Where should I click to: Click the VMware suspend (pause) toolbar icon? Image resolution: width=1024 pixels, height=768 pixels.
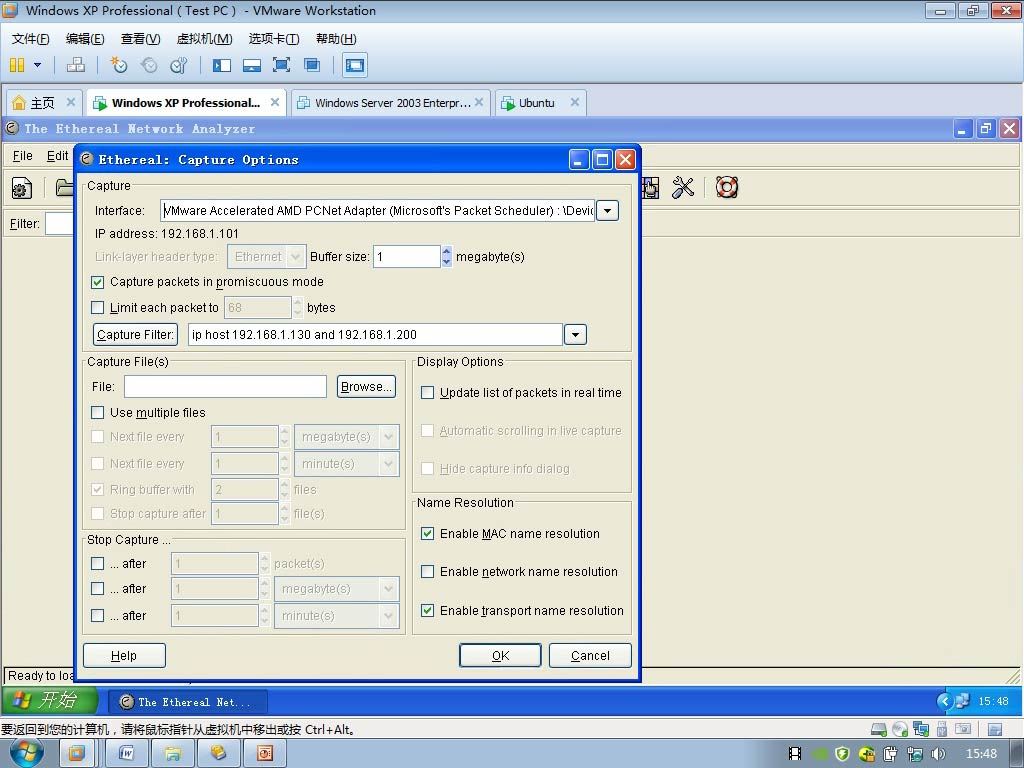point(17,65)
